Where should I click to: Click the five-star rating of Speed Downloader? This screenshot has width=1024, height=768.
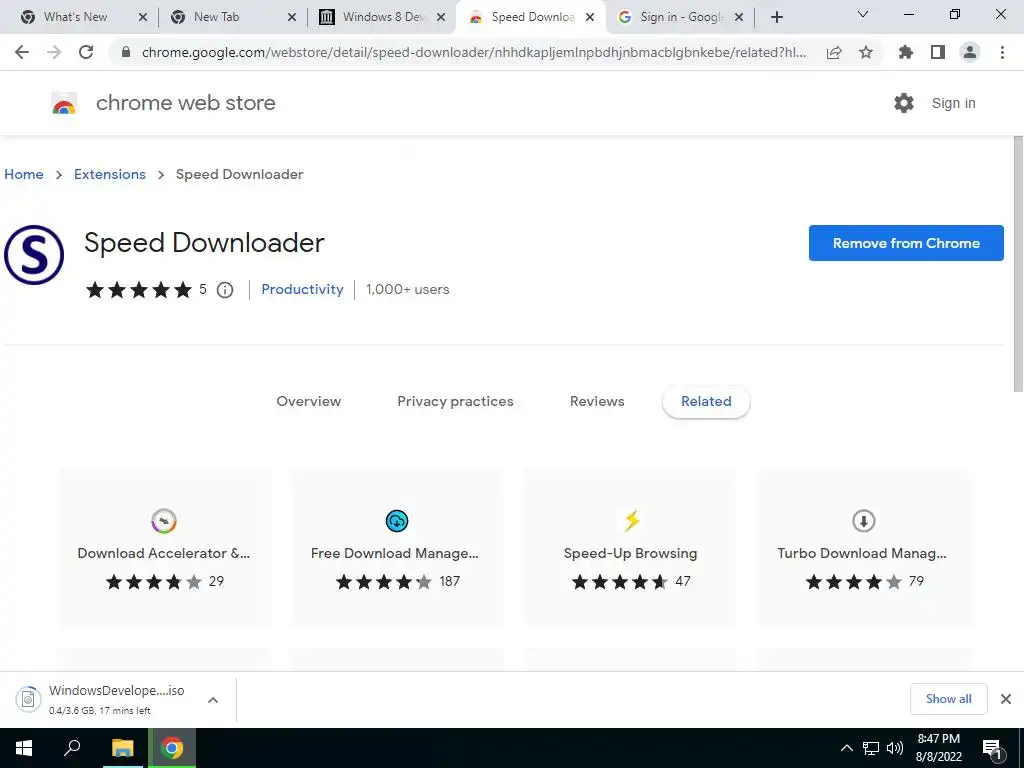point(138,290)
